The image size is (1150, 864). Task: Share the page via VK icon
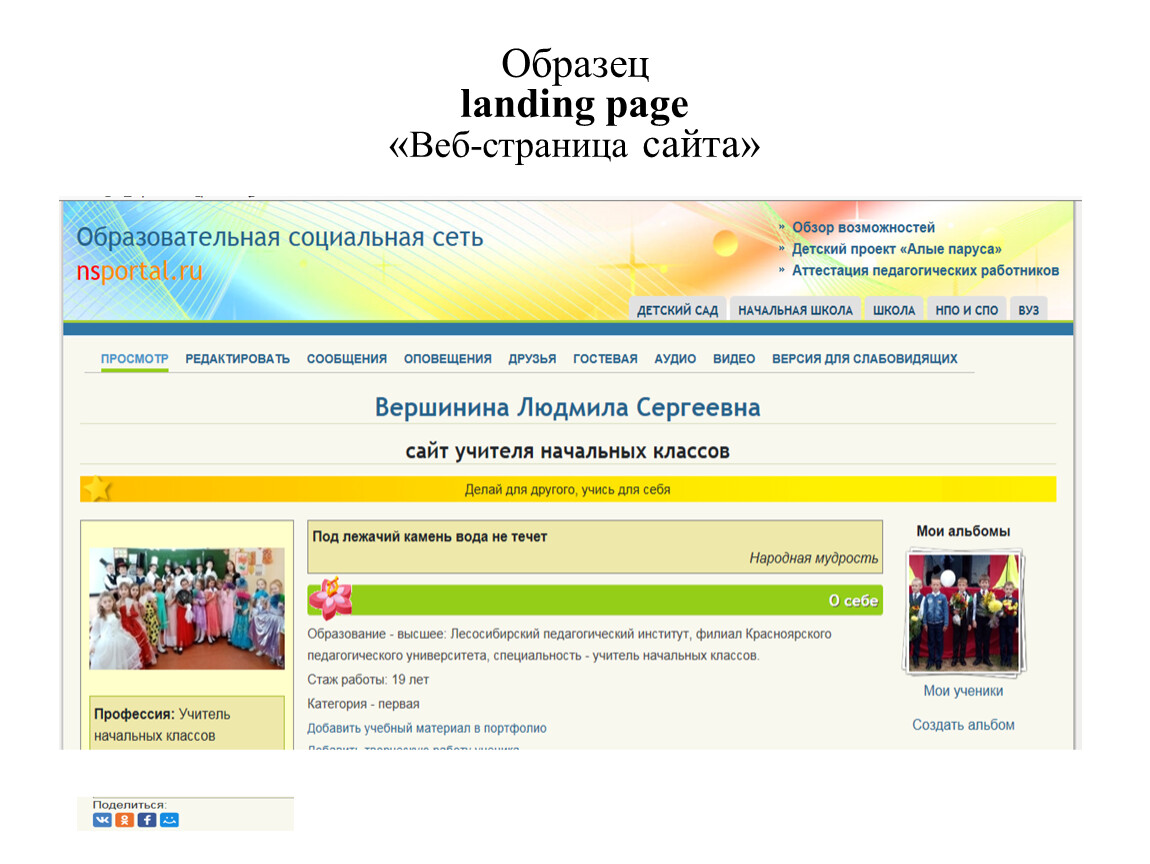[x=102, y=820]
